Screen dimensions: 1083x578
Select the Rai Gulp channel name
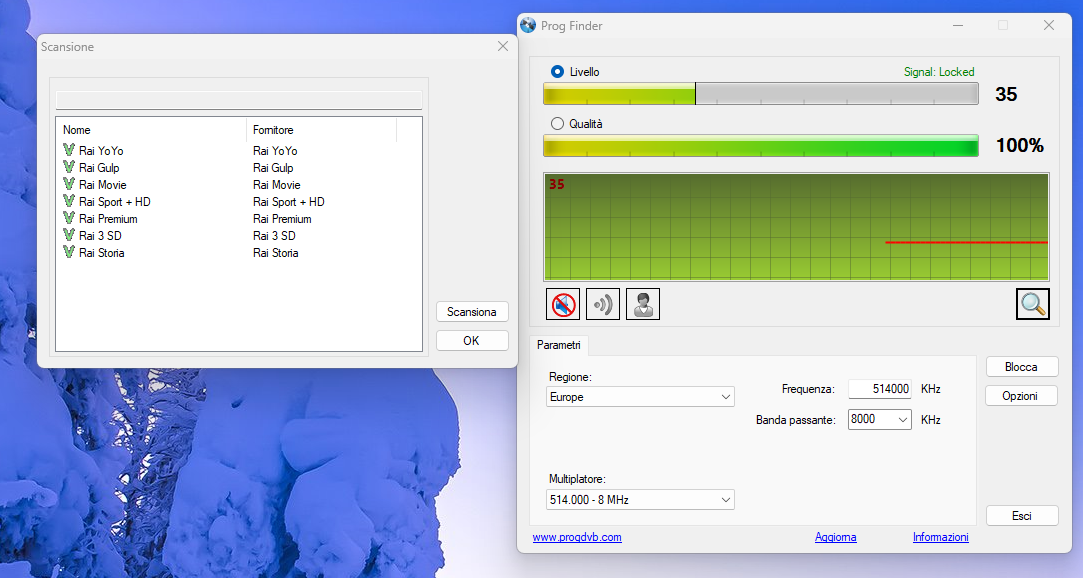[x=99, y=168]
